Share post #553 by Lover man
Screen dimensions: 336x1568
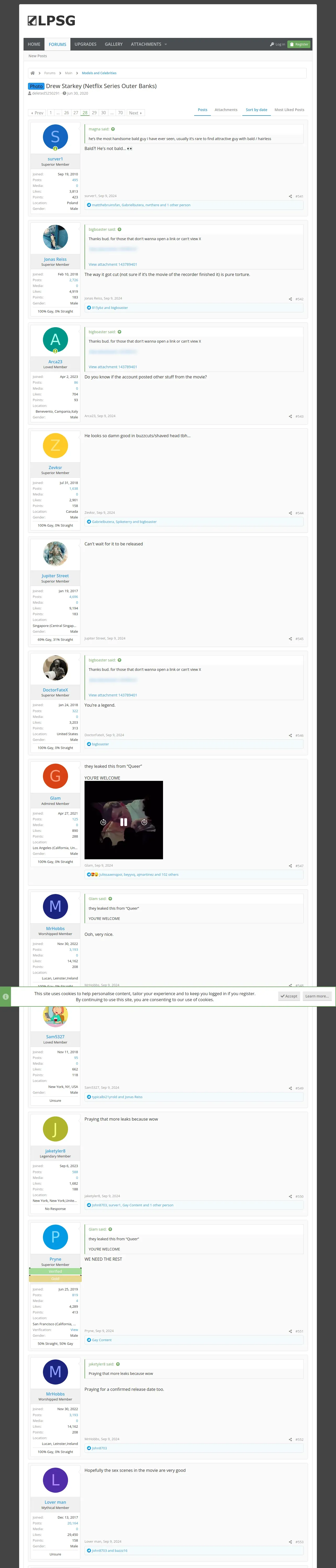290,1542
